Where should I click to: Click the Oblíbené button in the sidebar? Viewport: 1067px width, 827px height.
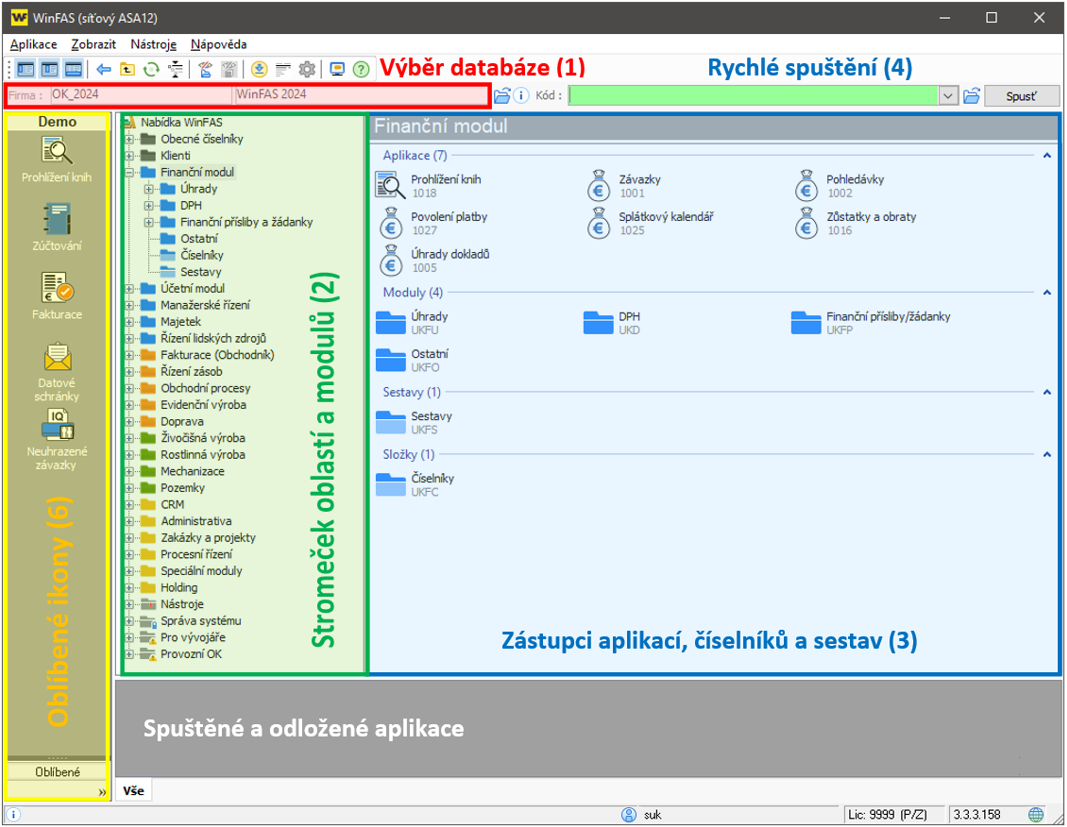click(x=58, y=771)
